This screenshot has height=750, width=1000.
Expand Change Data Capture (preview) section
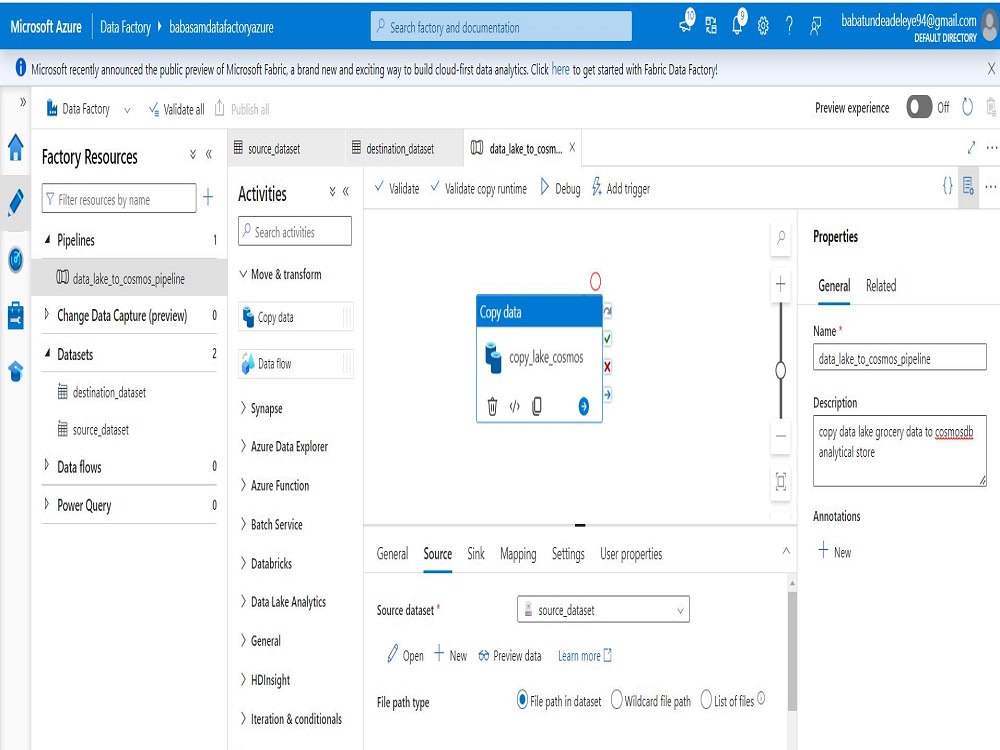(47, 314)
